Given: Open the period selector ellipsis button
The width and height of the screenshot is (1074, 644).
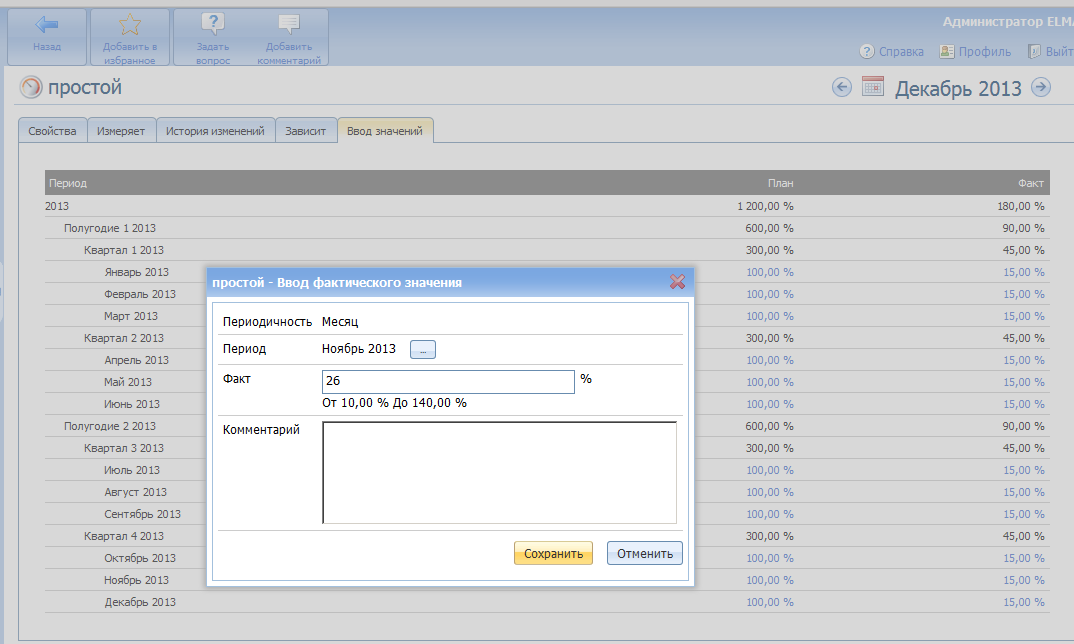Looking at the screenshot, I should pos(423,349).
